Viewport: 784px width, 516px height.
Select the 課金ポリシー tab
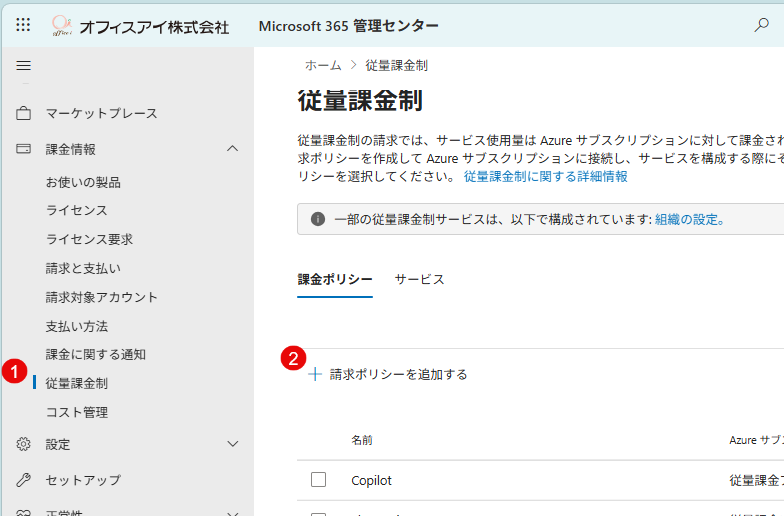pyautogui.click(x=335, y=280)
